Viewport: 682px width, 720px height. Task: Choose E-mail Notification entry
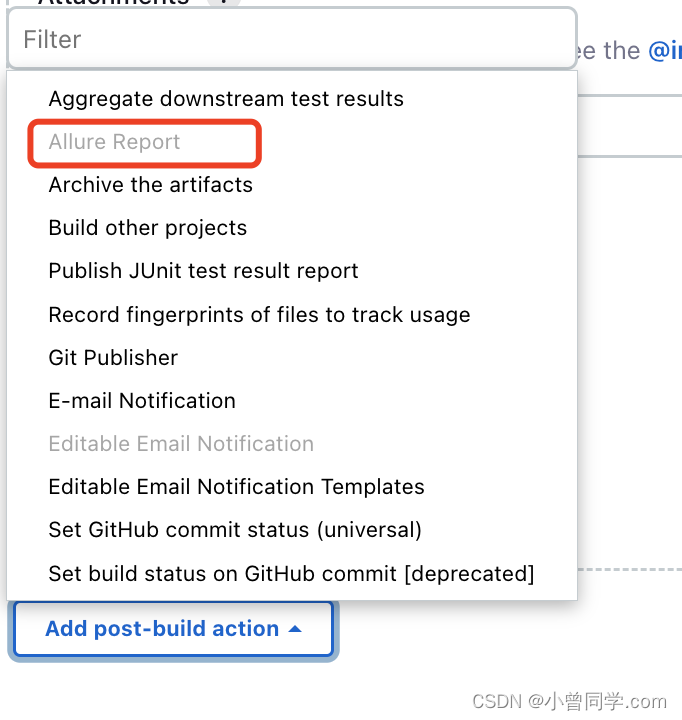[142, 400]
